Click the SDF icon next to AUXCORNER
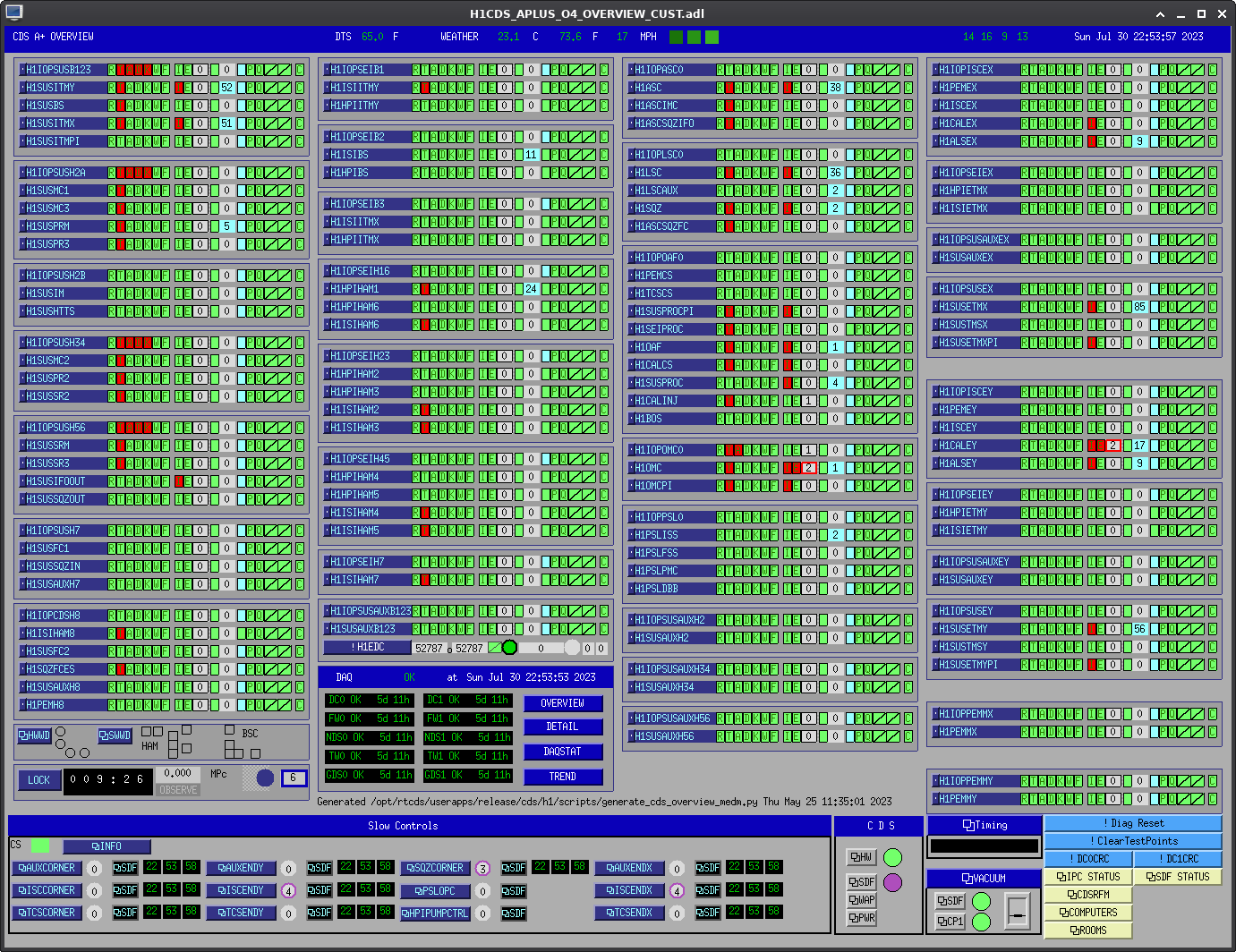The height and width of the screenshot is (952, 1236). click(124, 868)
